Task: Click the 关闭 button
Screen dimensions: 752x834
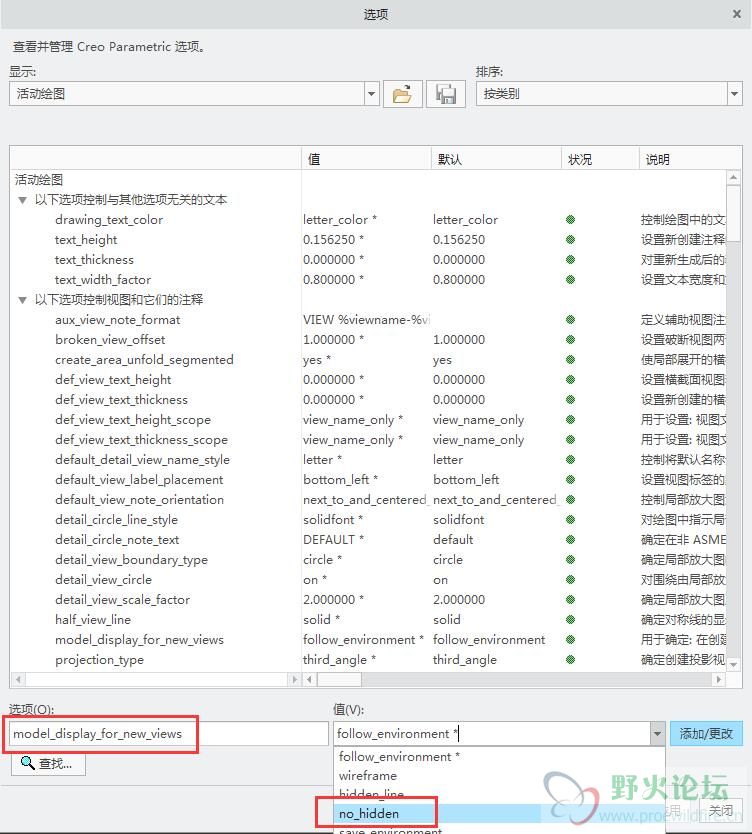Action: 721,811
